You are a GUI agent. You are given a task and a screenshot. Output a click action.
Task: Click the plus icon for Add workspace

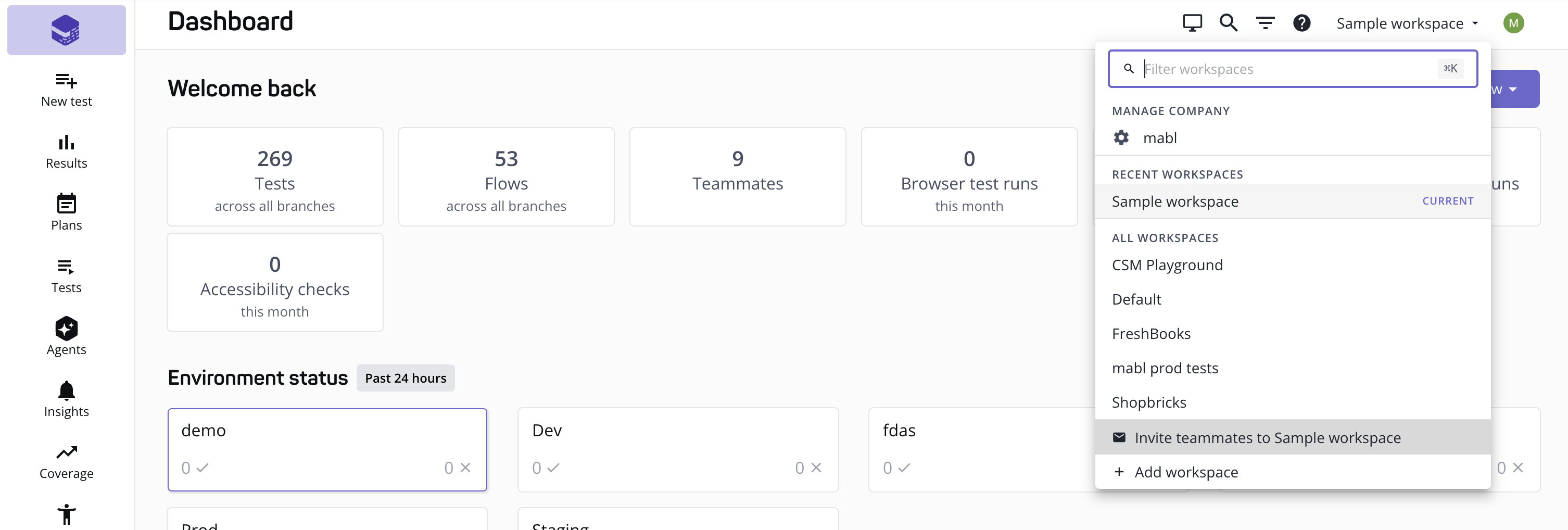(1119, 472)
